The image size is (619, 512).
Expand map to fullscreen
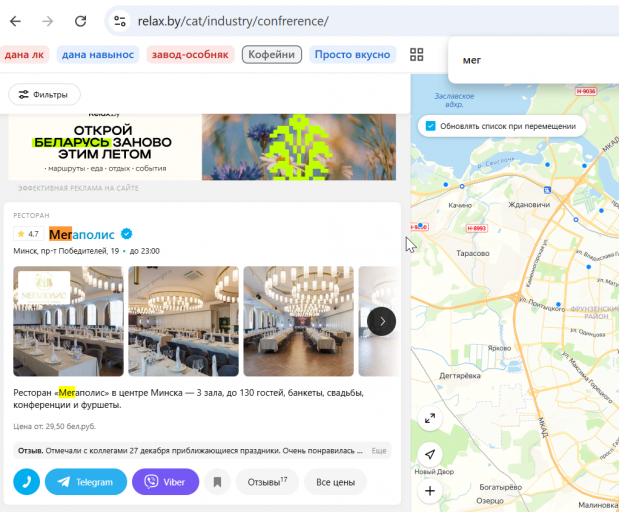click(x=430, y=418)
